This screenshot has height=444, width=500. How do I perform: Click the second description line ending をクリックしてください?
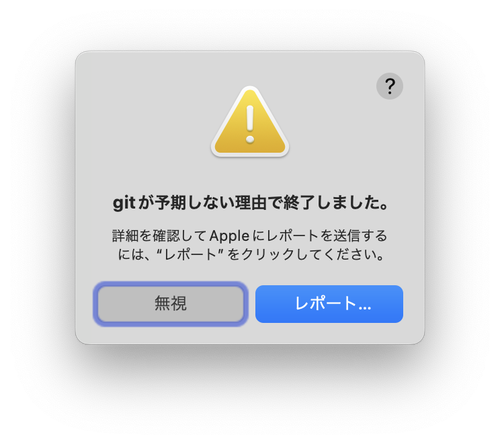pyautogui.click(x=251, y=255)
